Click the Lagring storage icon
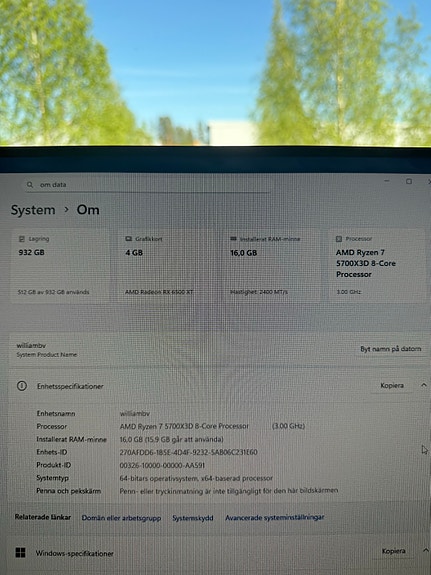The width and height of the screenshot is (431, 575). coord(22,239)
